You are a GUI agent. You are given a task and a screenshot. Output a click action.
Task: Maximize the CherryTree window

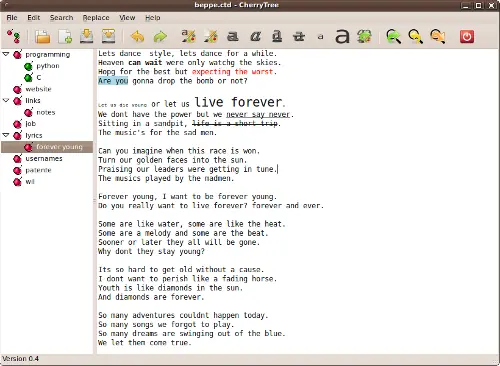(479, 5)
